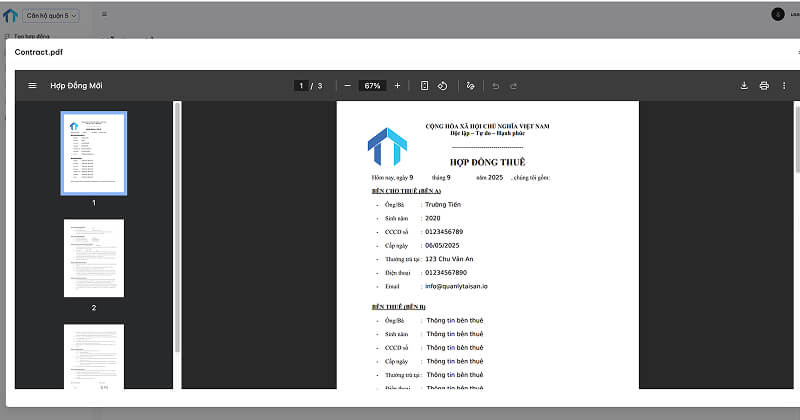This screenshot has width=800, height=420.
Task: Click the fit to page icon
Action: pos(424,86)
